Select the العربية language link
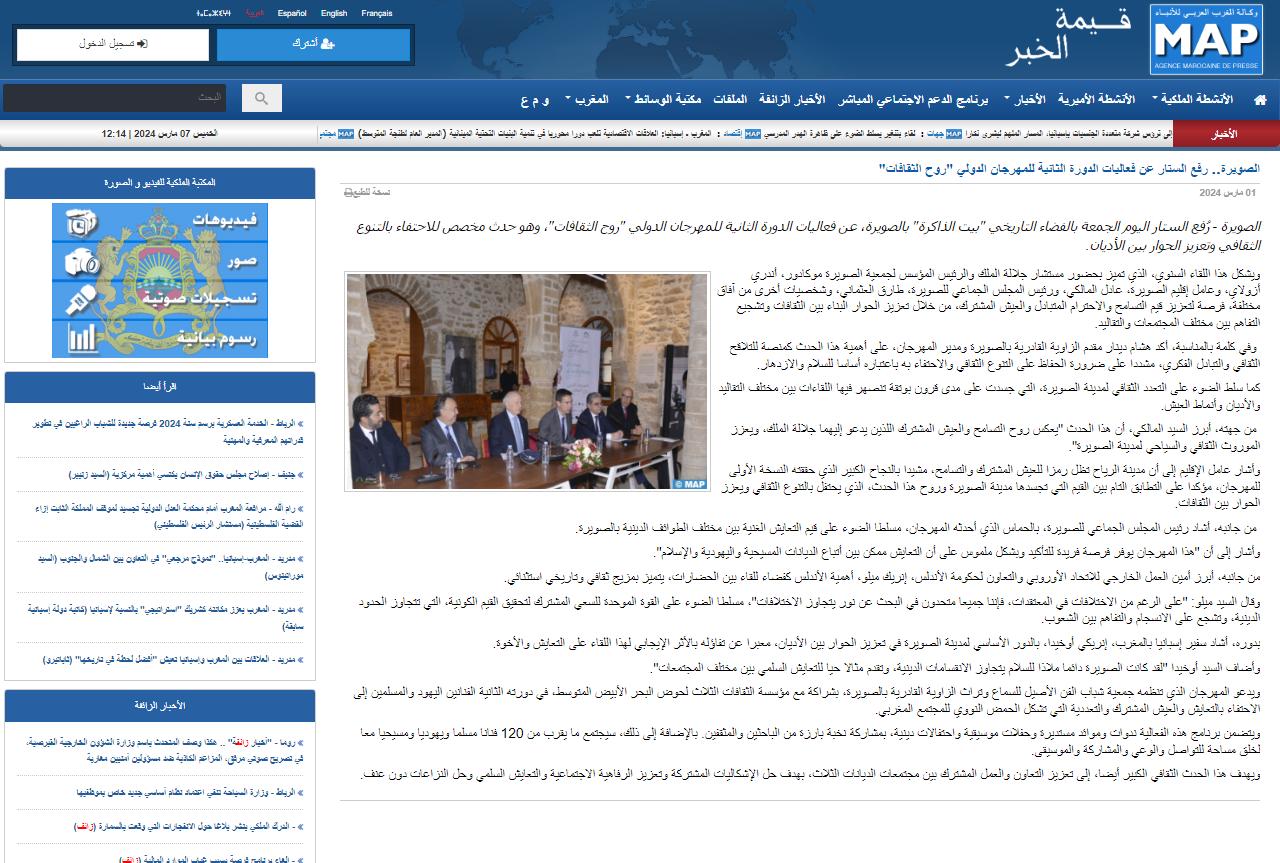This screenshot has width=1280, height=863. 256,14
